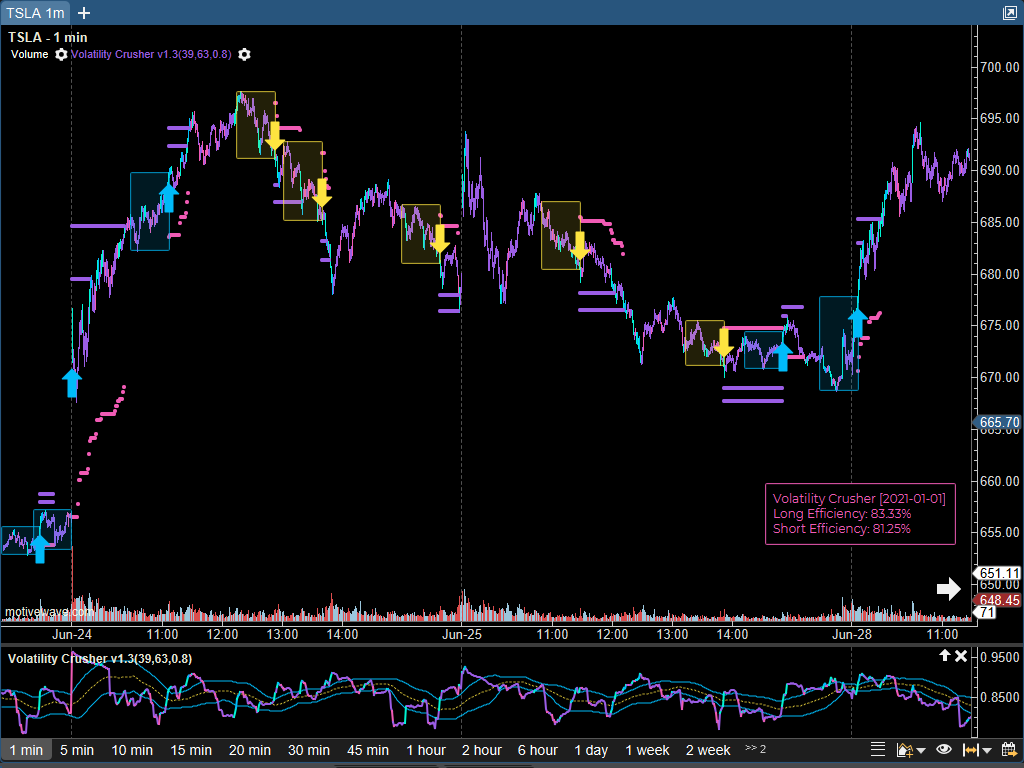Click the white scroll-to-latest-bar arrow
This screenshot has width=1024, height=768.
coord(949,588)
